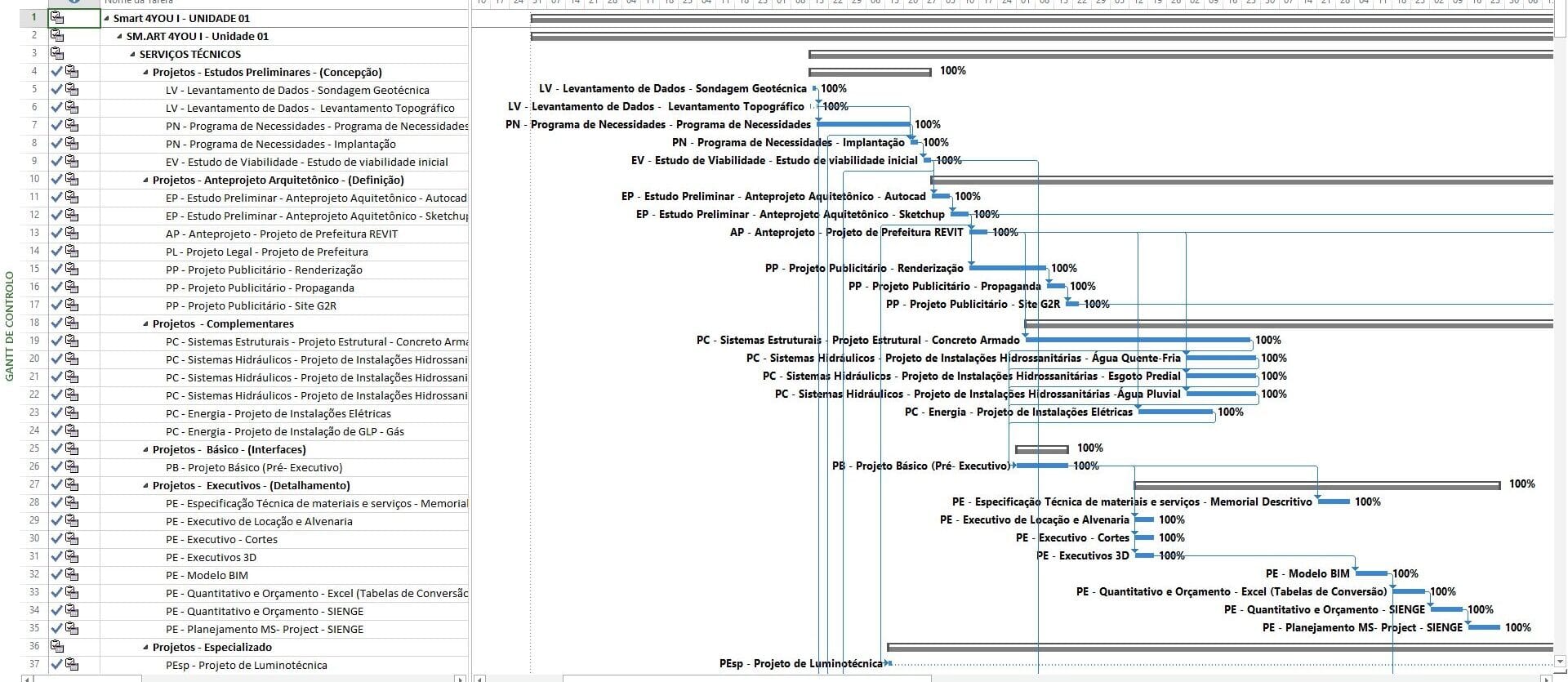This screenshot has width=1568, height=682.
Task: Select row number 26 header
Action: [x=33, y=467]
